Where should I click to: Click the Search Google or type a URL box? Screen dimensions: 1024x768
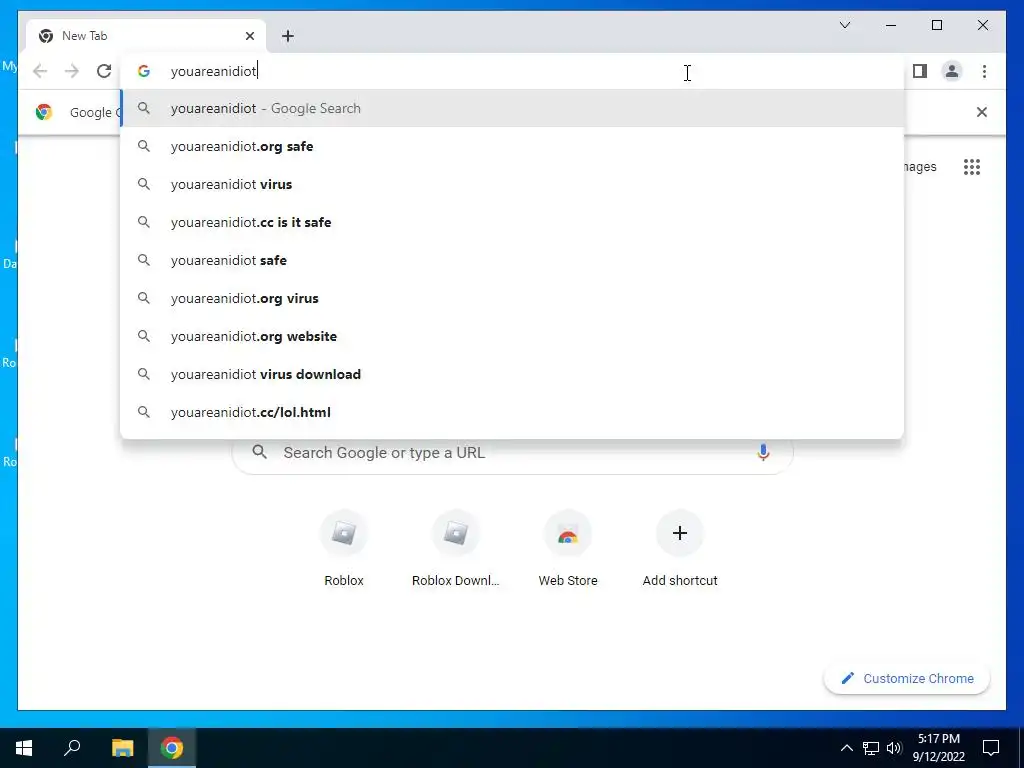click(x=513, y=452)
